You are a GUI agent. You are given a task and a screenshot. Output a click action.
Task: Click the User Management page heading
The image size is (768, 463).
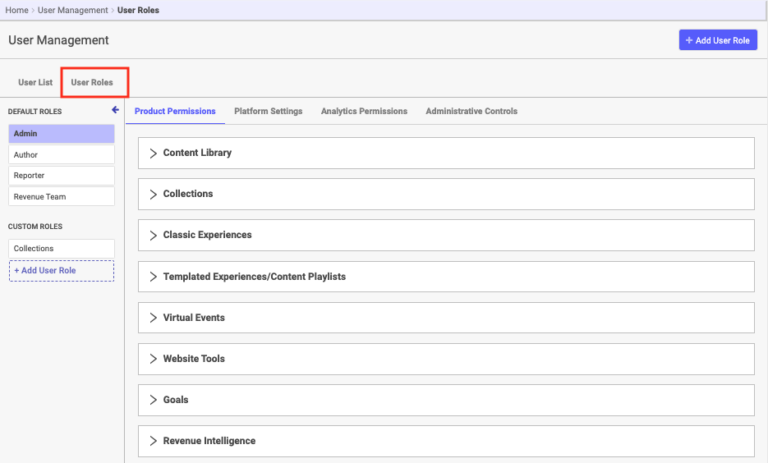(x=58, y=40)
